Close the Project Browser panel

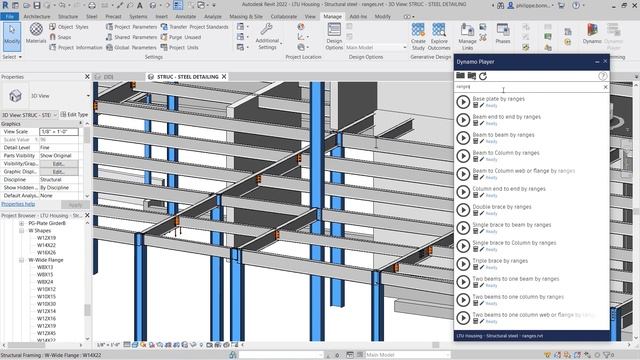87,215
